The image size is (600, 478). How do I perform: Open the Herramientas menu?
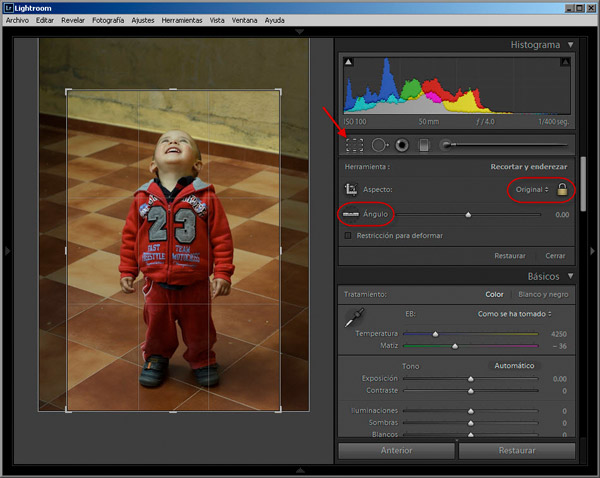pos(182,20)
